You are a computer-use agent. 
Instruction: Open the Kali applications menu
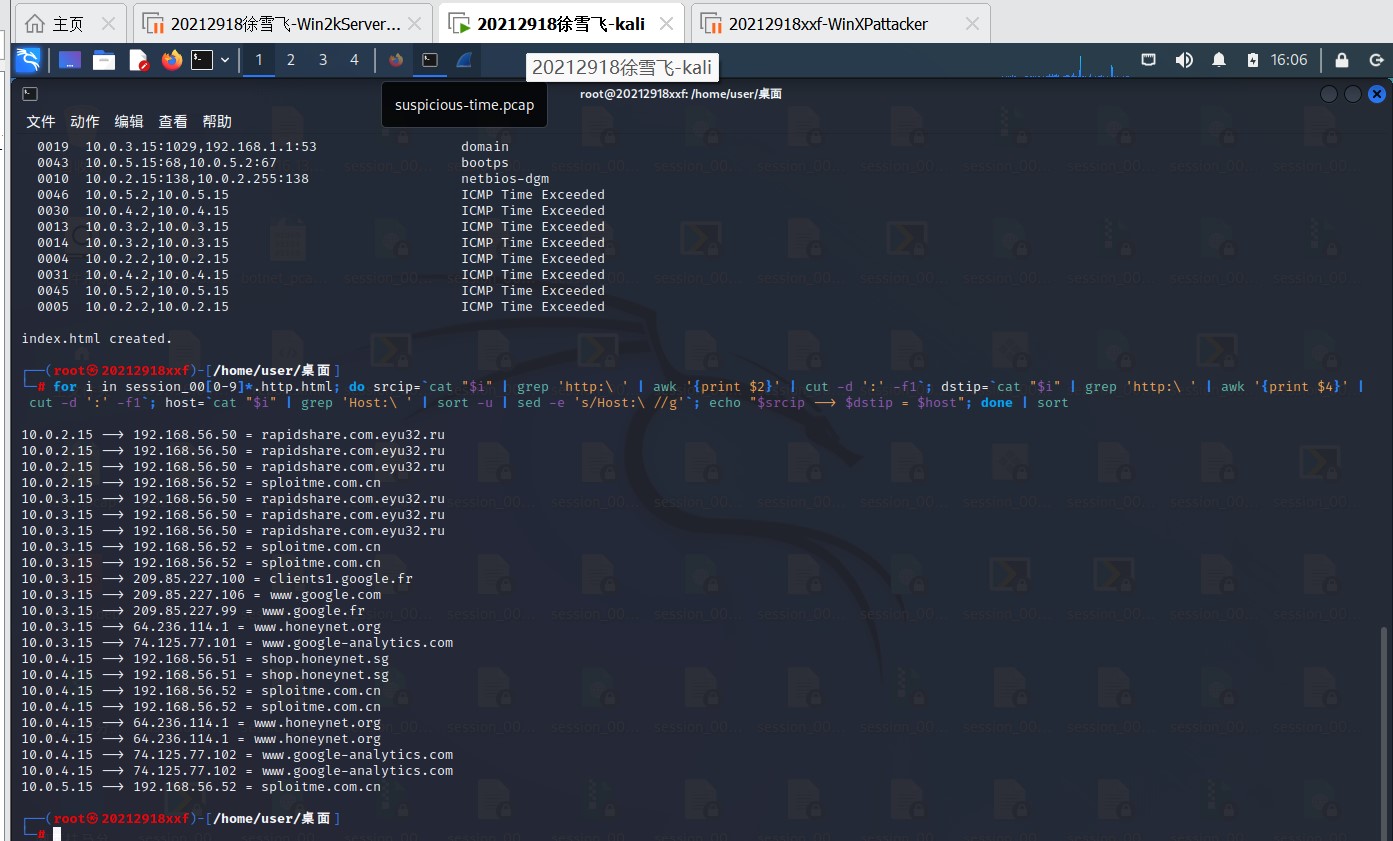[x=28, y=60]
